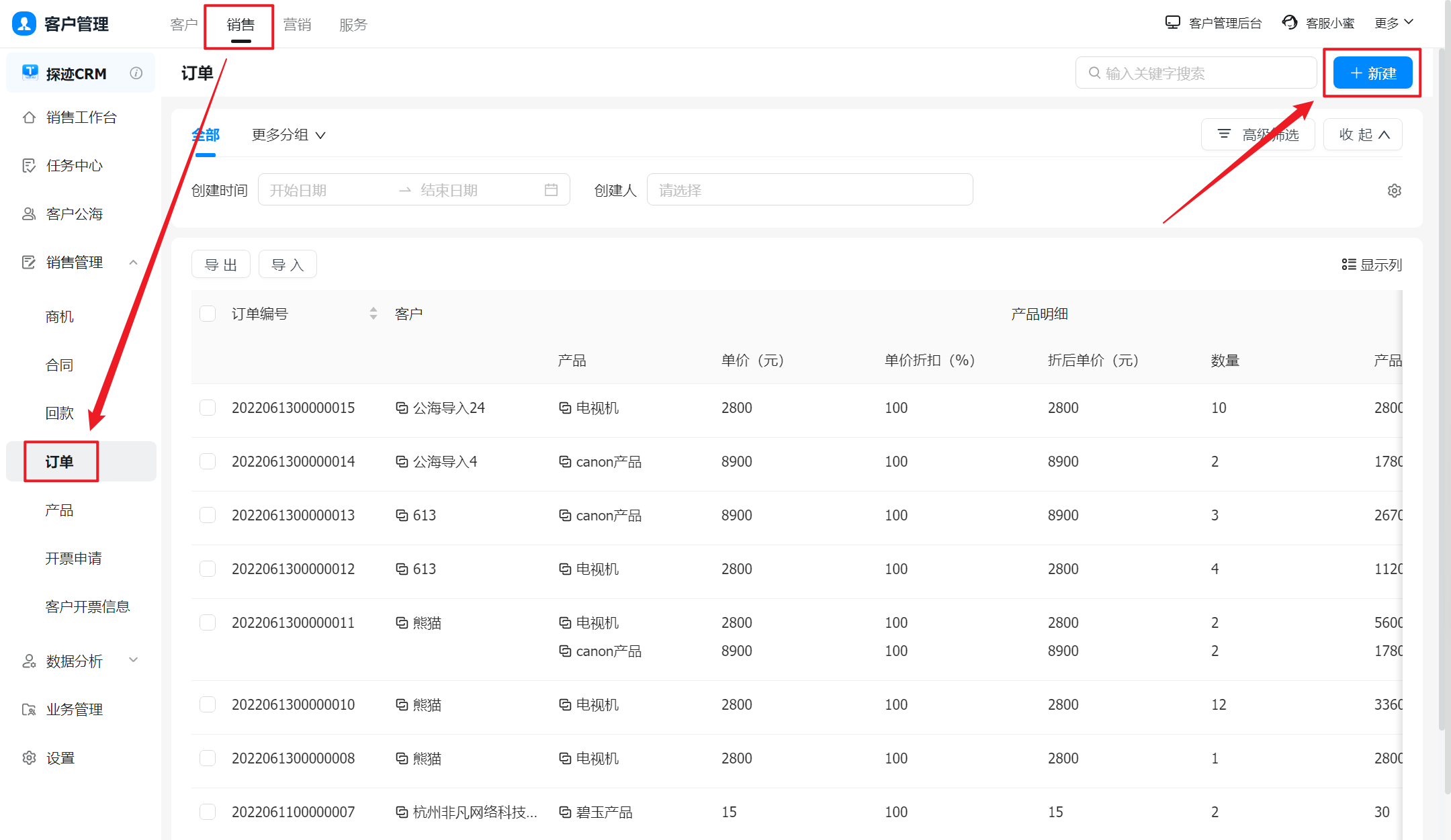The image size is (1451, 840).
Task: Click the 显示列 list icon
Action: pyautogui.click(x=1348, y=265)
